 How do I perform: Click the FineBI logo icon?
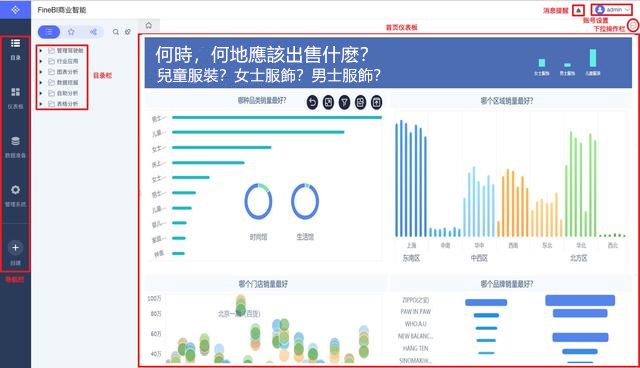coord(16,9)
